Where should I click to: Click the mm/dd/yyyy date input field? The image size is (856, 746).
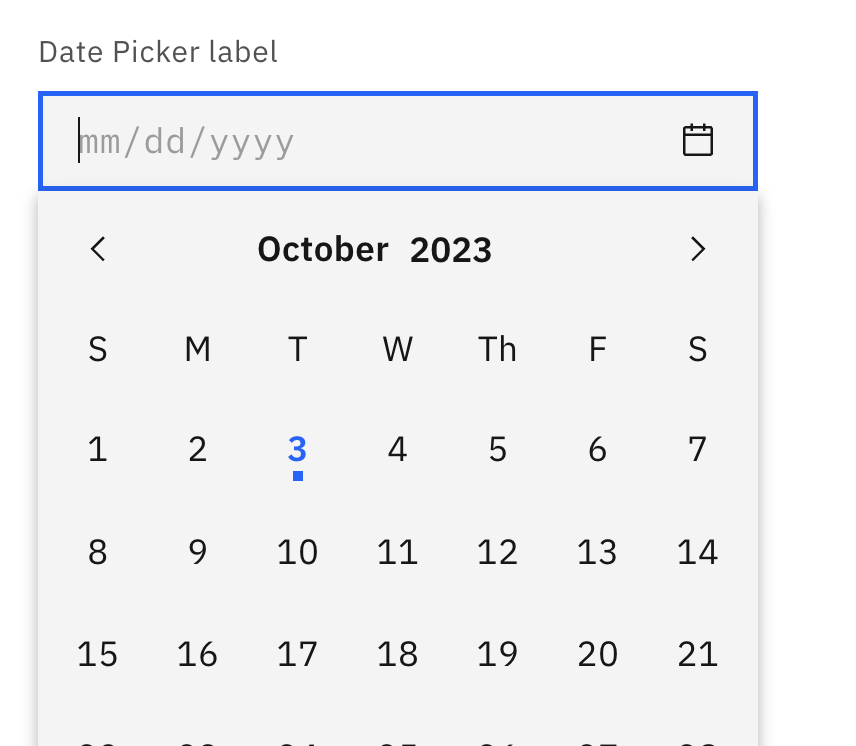point(300,139)
